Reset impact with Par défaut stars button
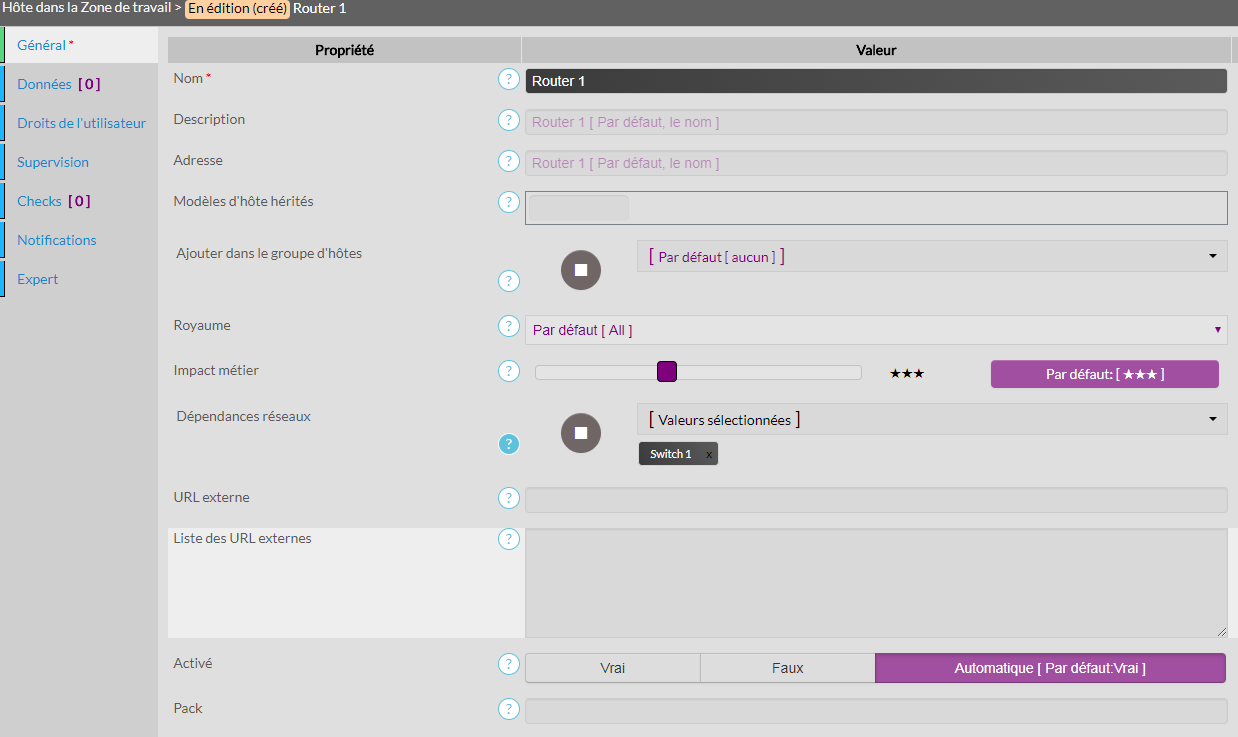Screen dimensions: 1238x737 click(x=1104, y=374)
